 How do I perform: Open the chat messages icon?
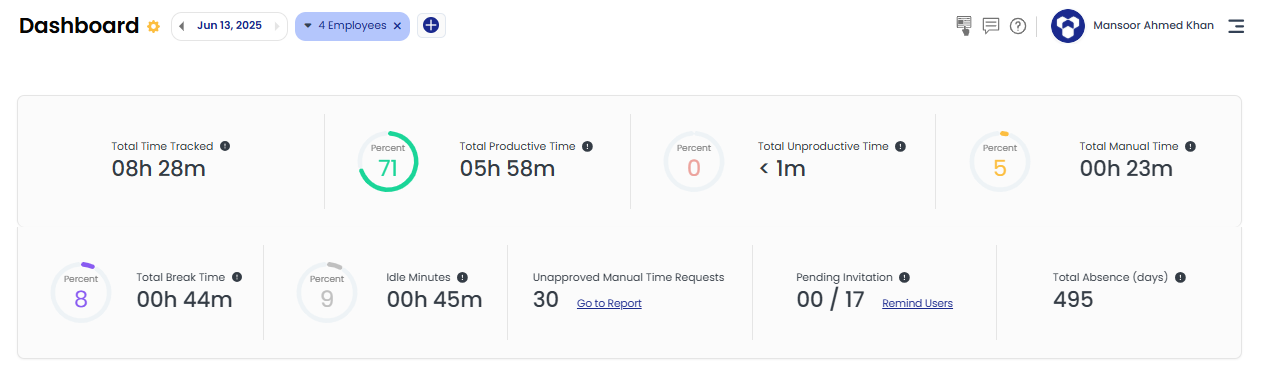point(991,26)
